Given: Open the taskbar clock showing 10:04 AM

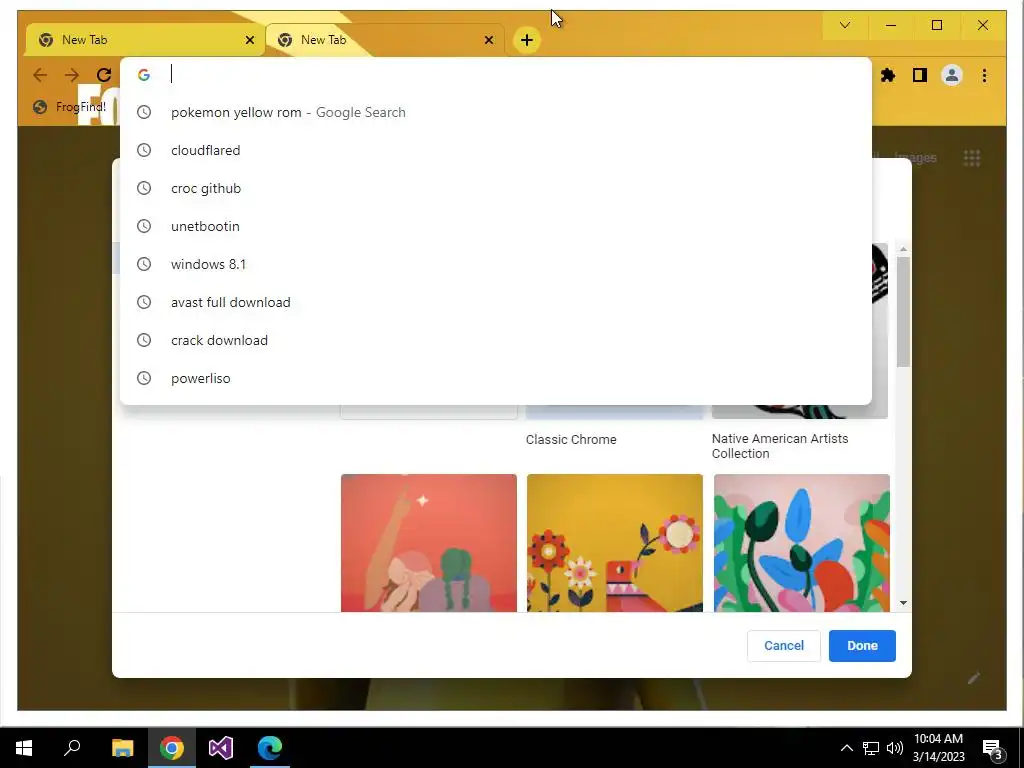Looking at the screenshot, I should (938, 748).
